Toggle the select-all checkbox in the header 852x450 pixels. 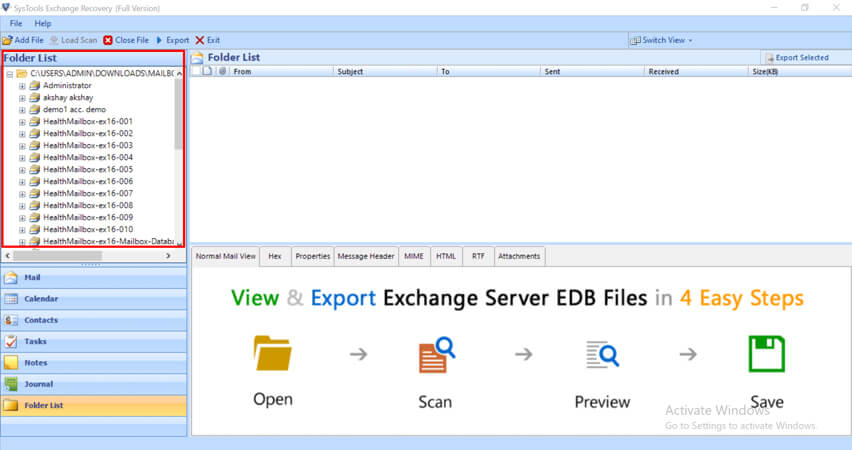point(196,71)
